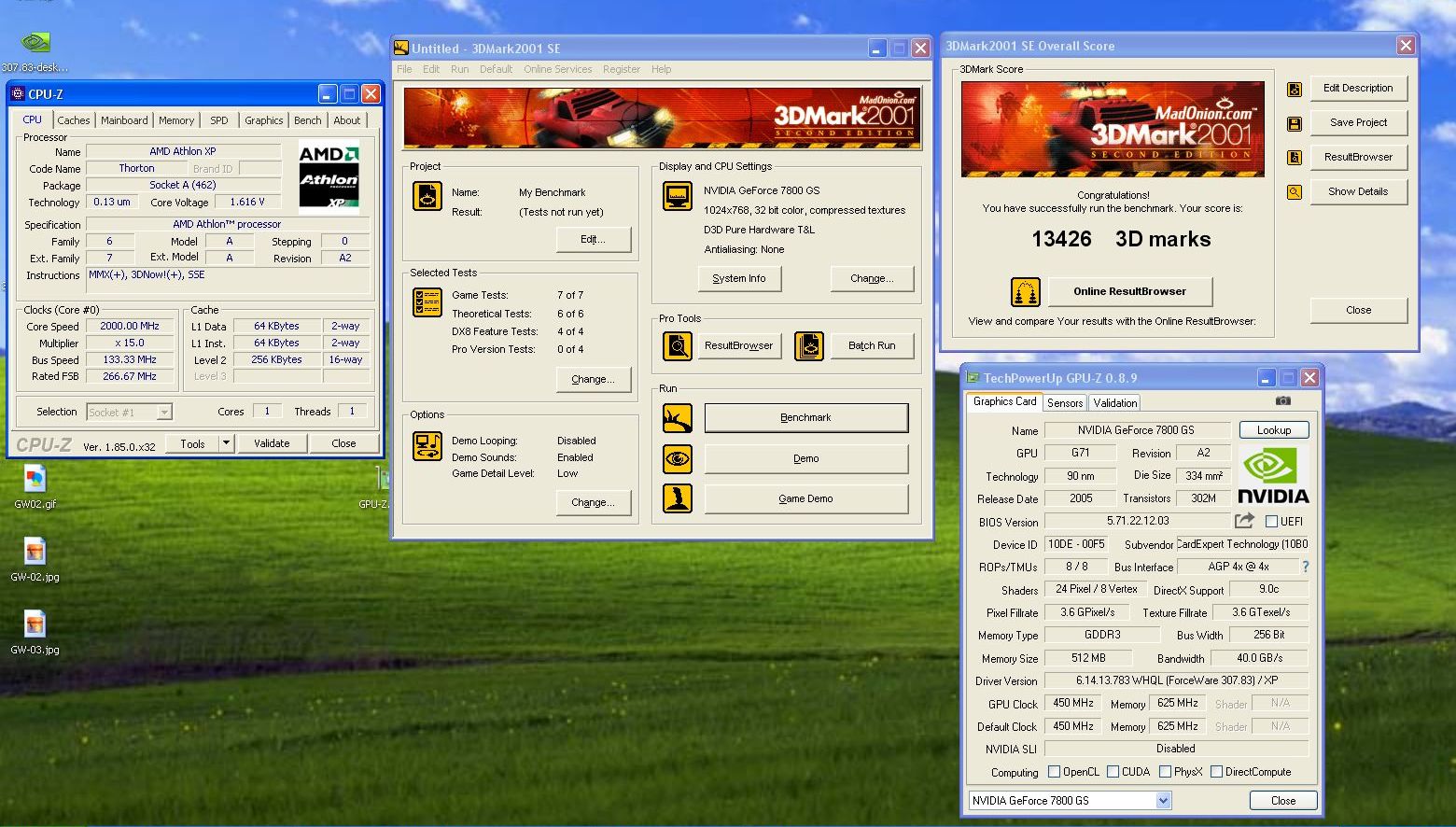Toggle the PhysX checkbox in GPU-Z

pos(1165,772)
